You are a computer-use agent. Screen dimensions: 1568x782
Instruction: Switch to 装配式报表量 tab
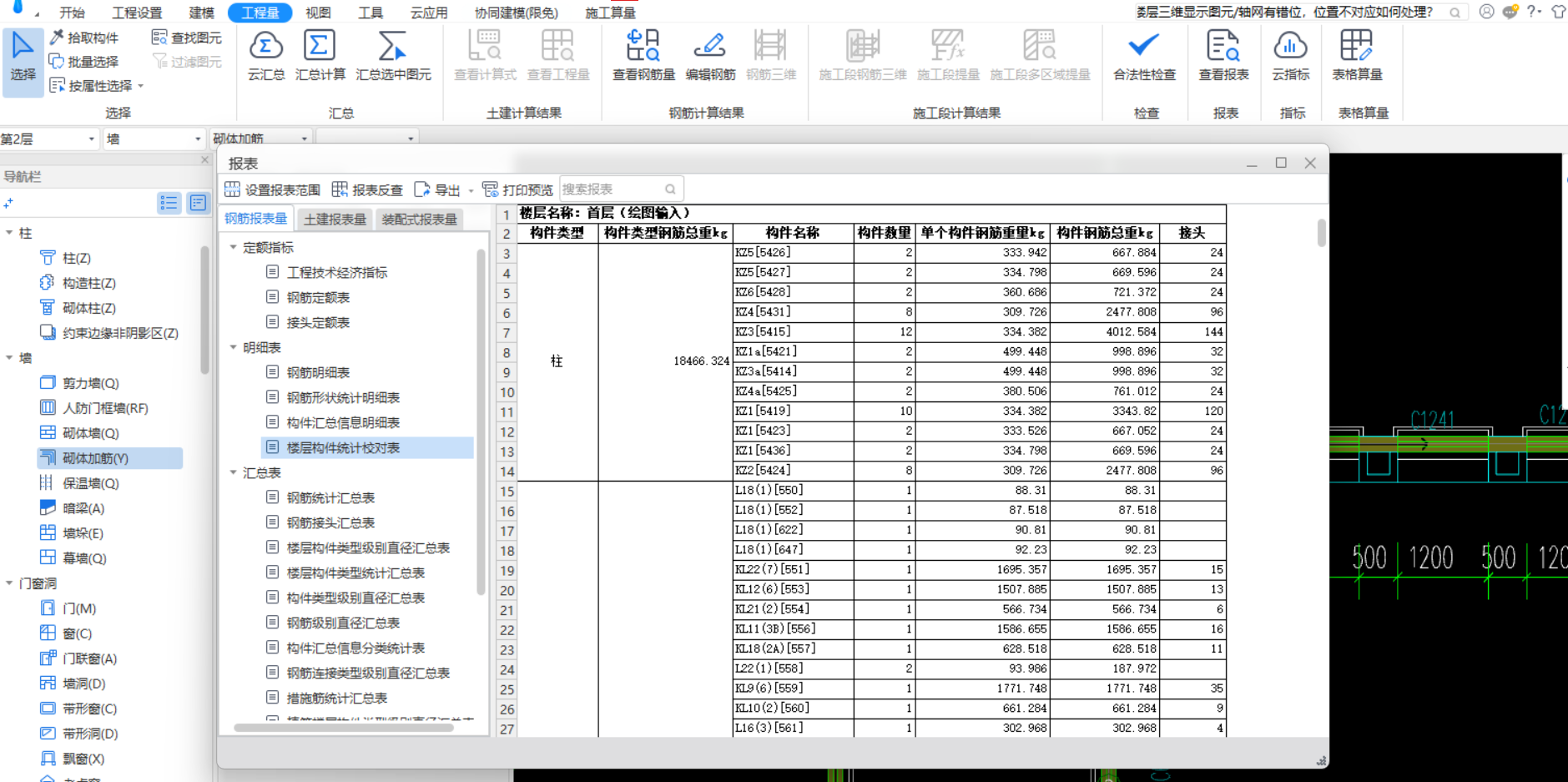[x=419, y=219]
